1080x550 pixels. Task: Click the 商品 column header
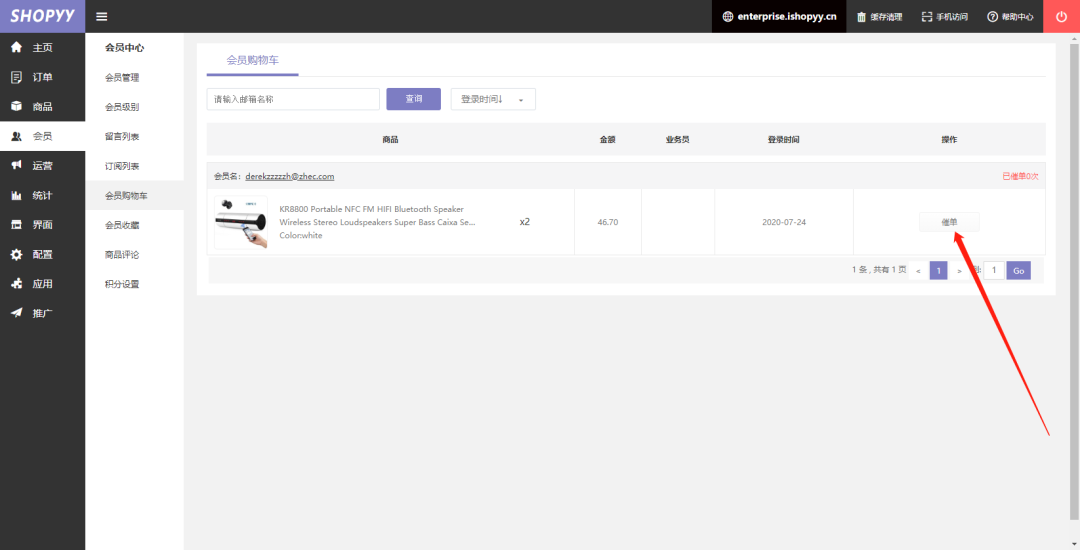point(391,140)
